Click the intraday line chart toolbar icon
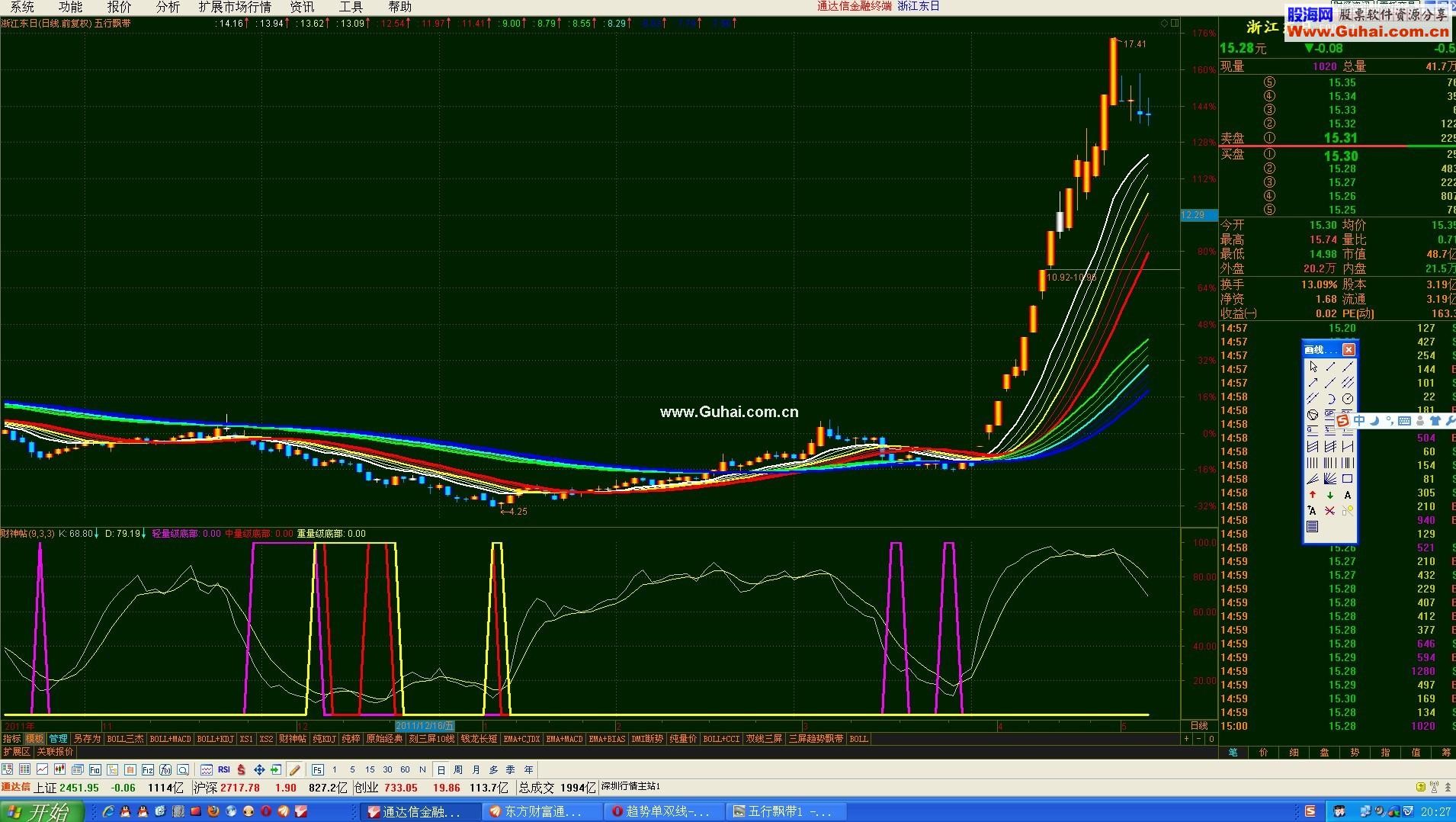This screenshot has width=1456, height=822. click(42, 769)
